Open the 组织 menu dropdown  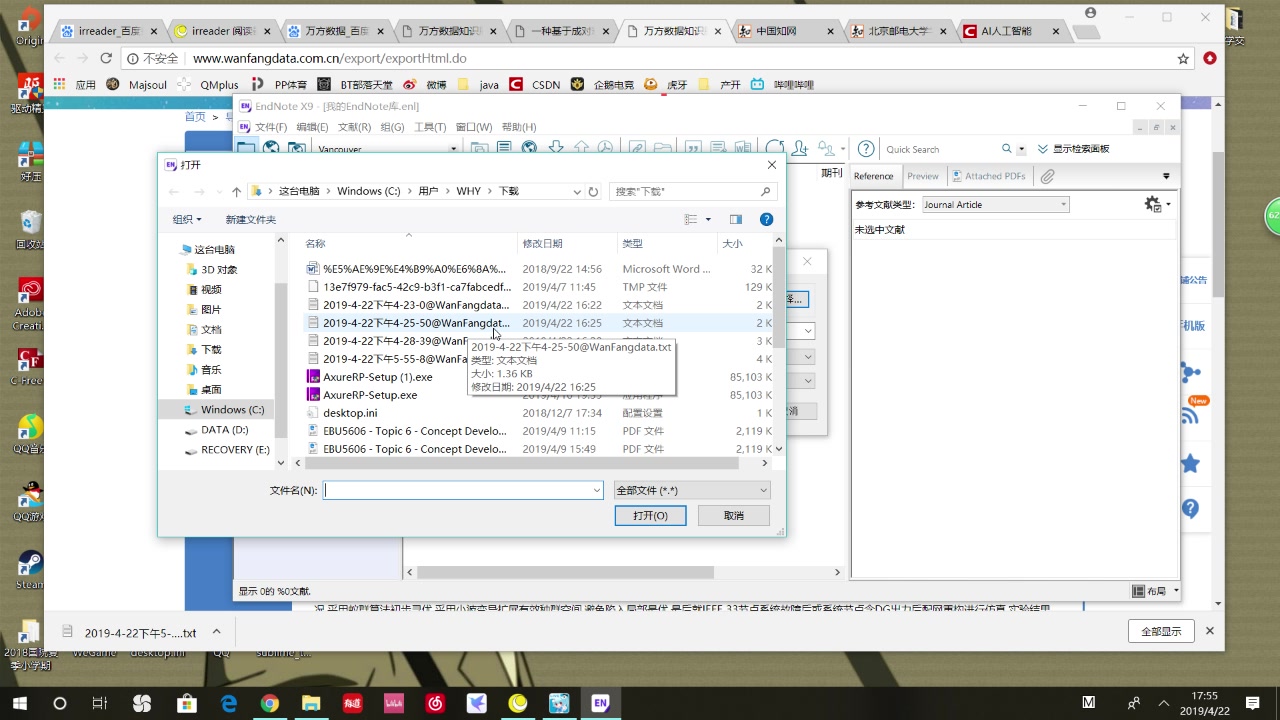186,219
